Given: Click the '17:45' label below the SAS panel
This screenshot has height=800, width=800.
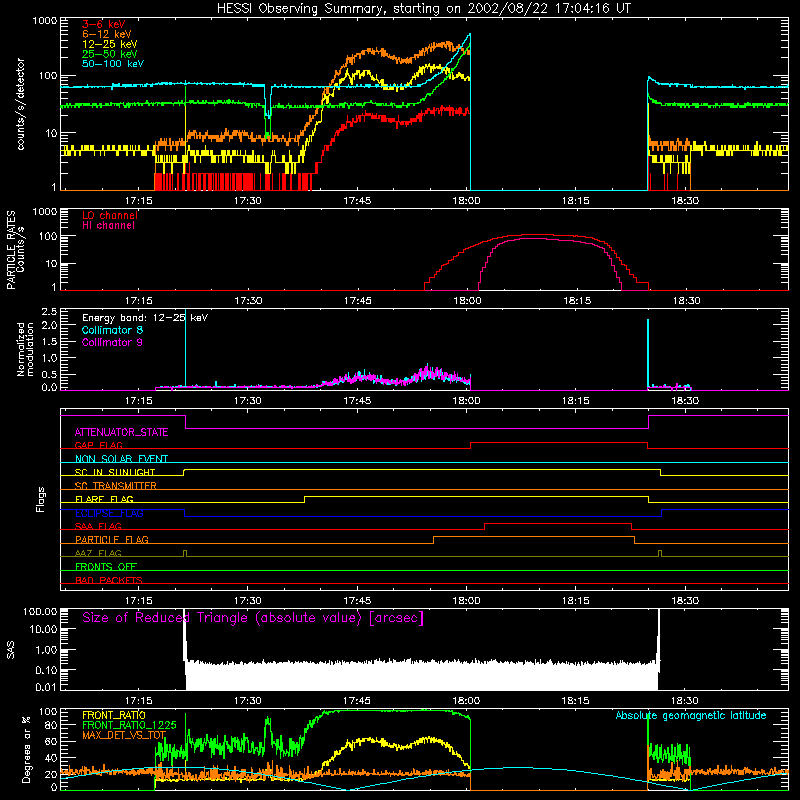Looking at the screenshot, I should 357,701.
